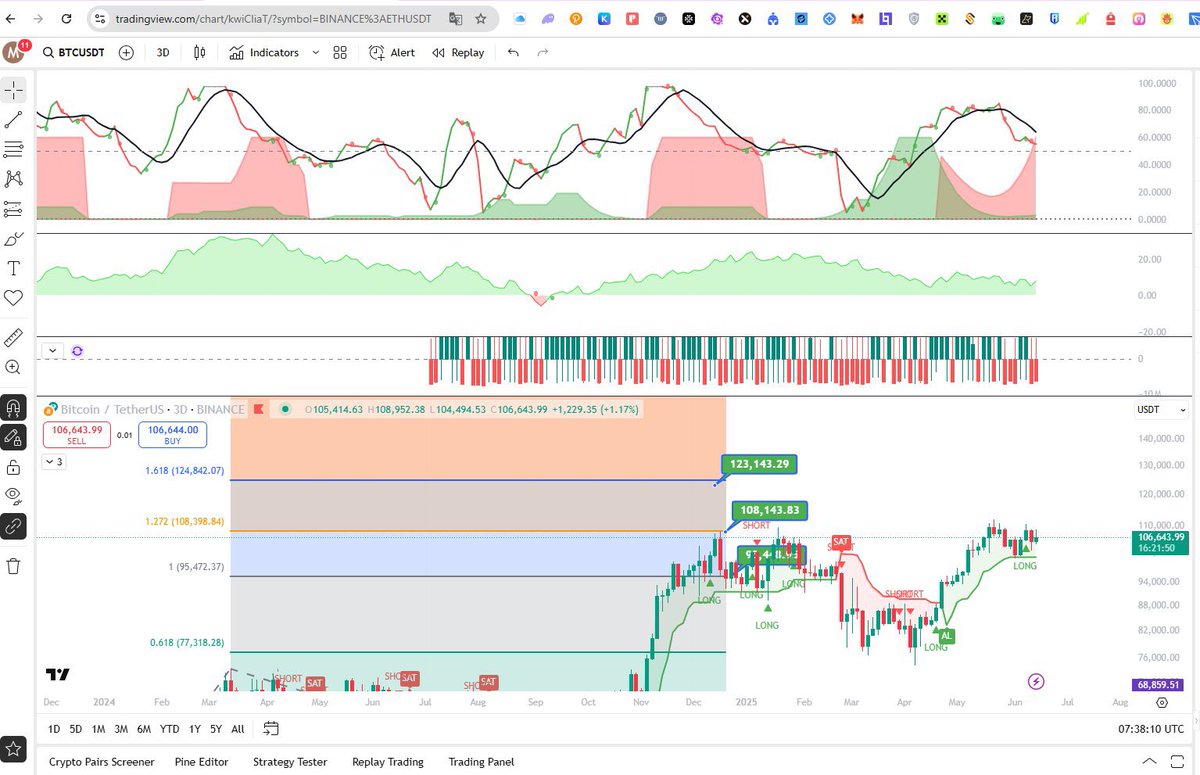Activate the zoom in tool
Screen dimensions: 1200x775
pyautogui.click(x=14, y=368)
